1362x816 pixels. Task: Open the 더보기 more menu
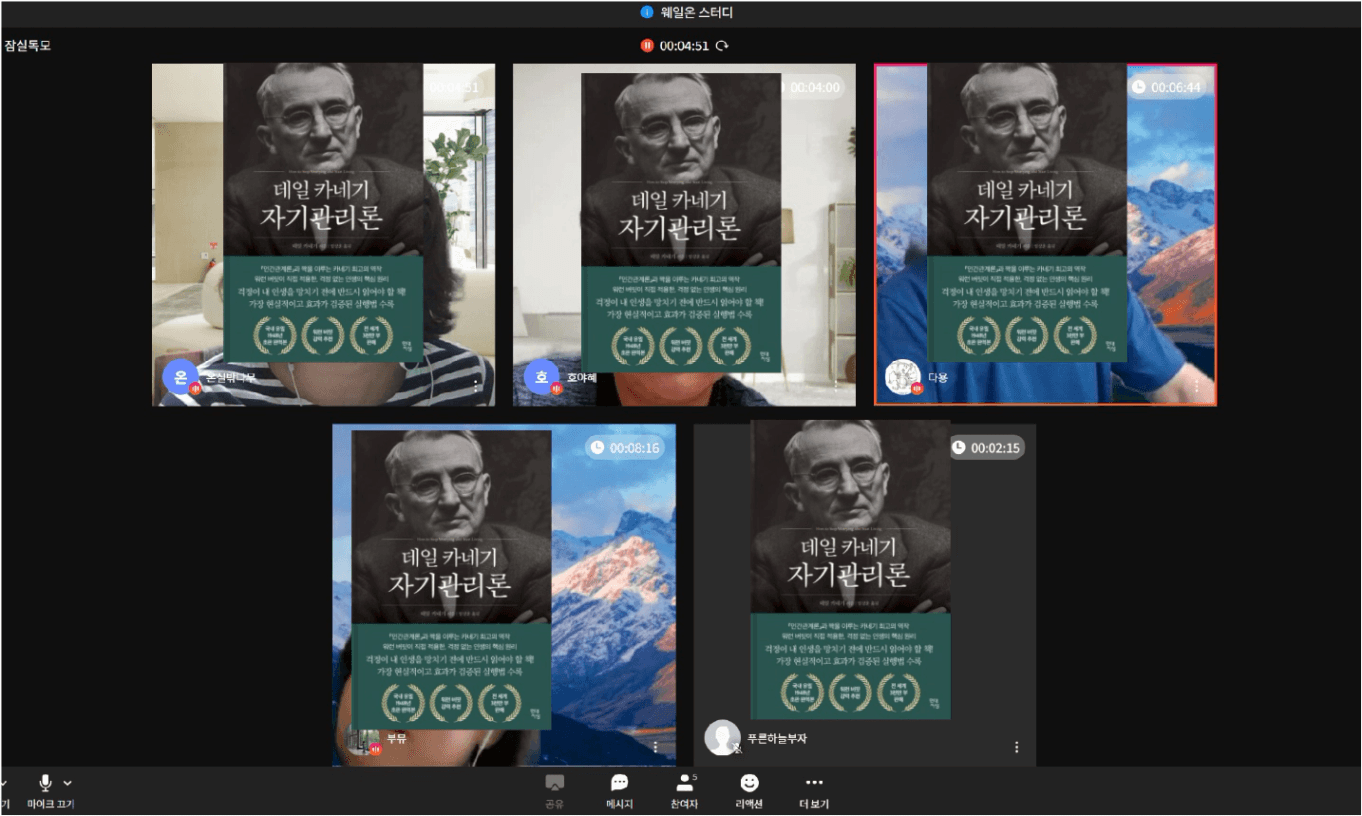click(814, 791)
